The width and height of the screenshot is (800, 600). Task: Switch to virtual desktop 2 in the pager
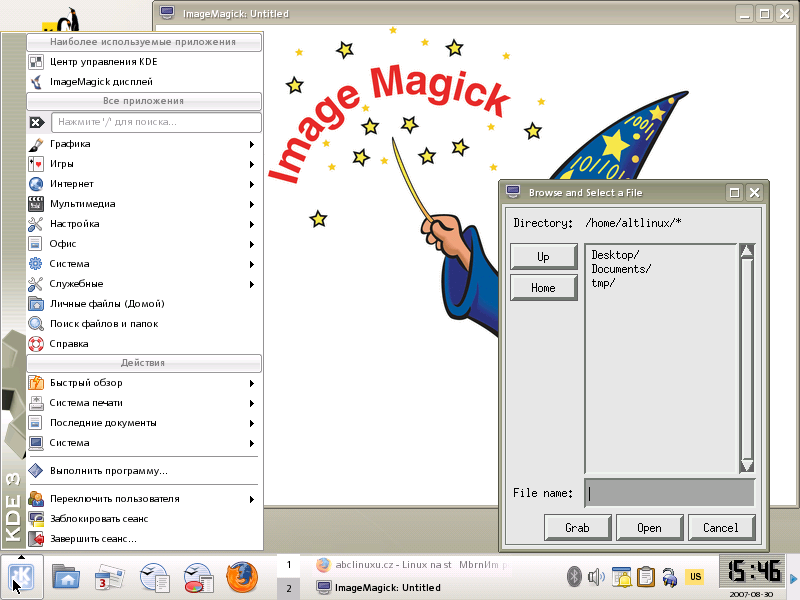(x=289, y=588)
